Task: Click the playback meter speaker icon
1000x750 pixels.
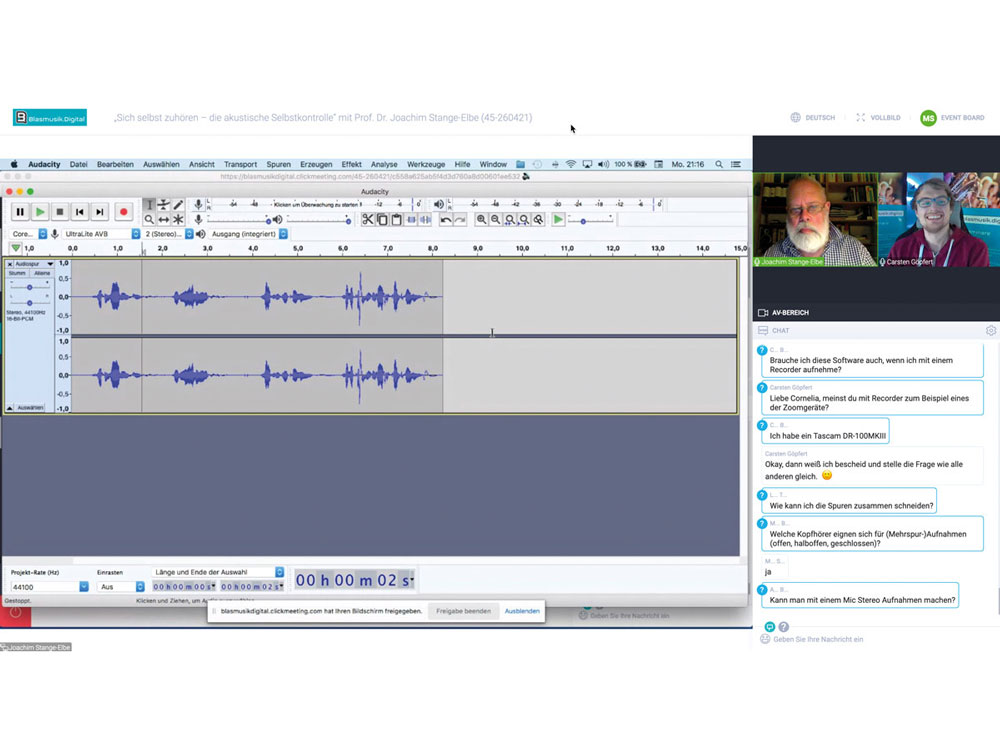Action: coord(439,204)
